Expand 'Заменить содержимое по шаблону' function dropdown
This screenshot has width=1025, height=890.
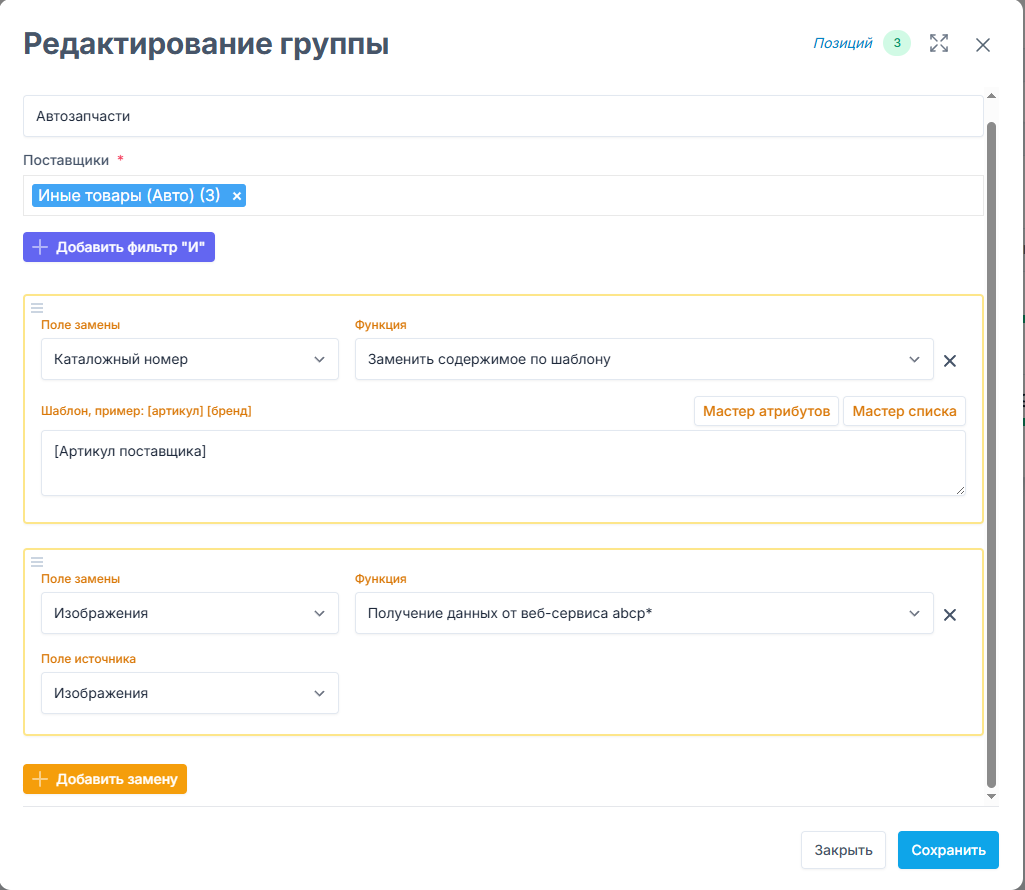644,359
